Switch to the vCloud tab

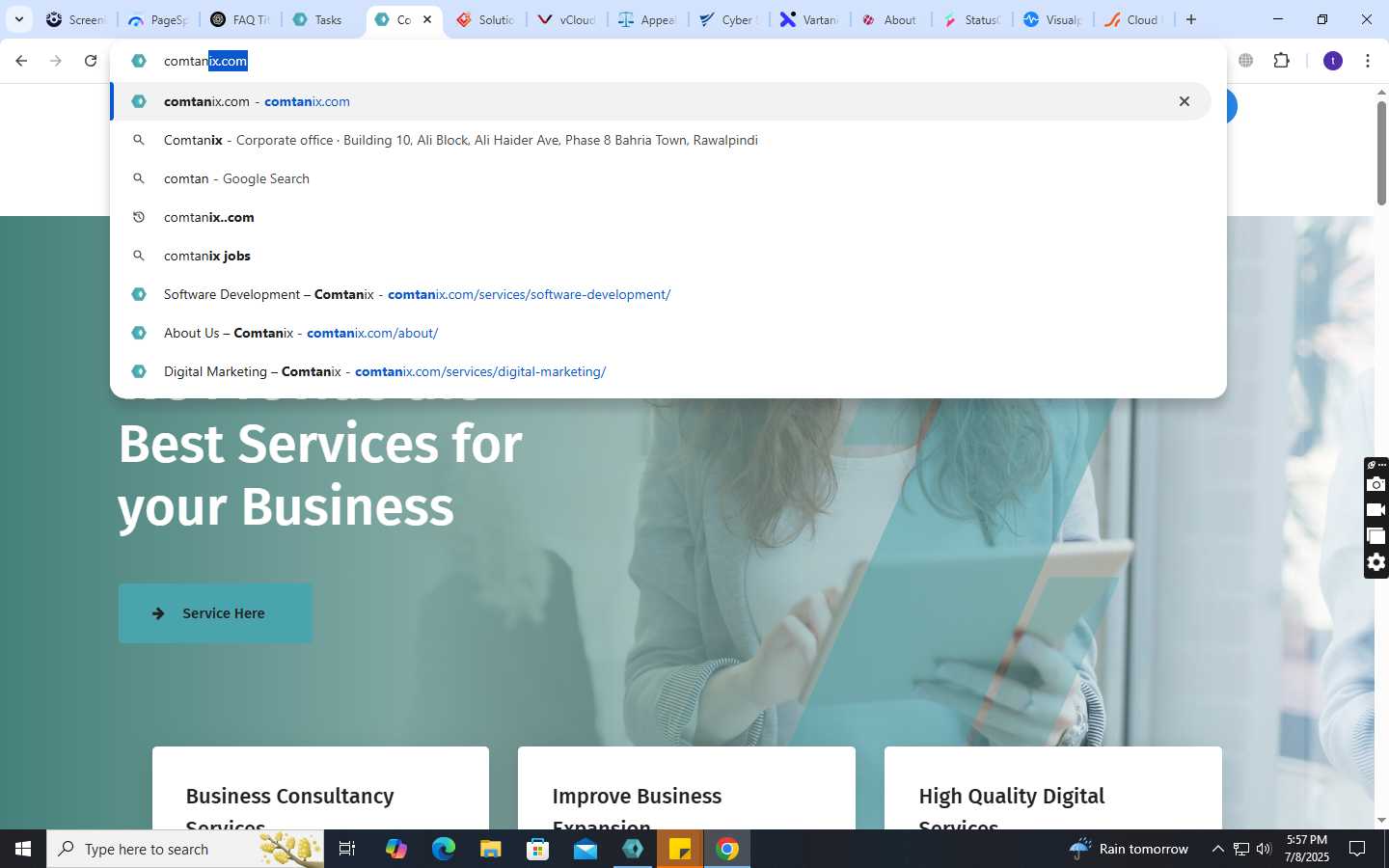(568, 19)
